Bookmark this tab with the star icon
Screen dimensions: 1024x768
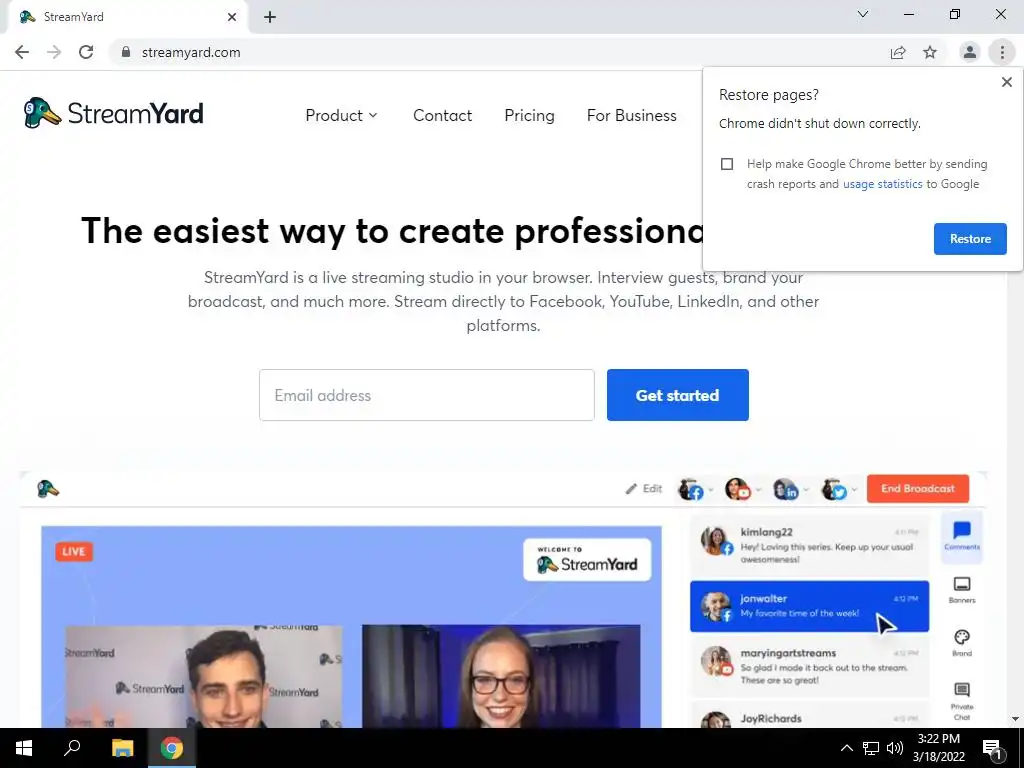930,52
